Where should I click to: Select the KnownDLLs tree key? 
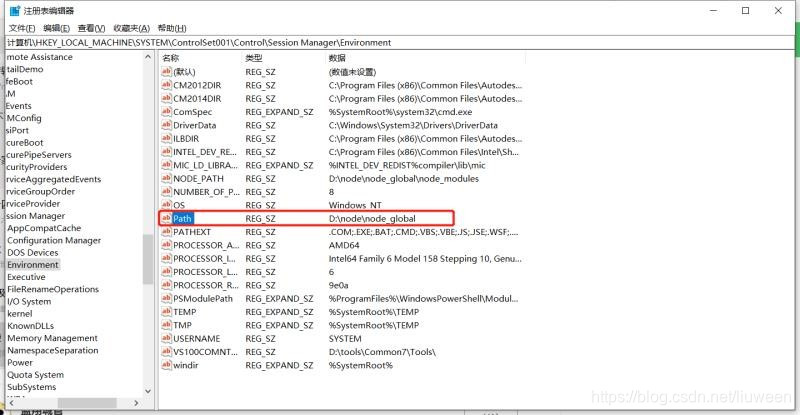[31, 326]
